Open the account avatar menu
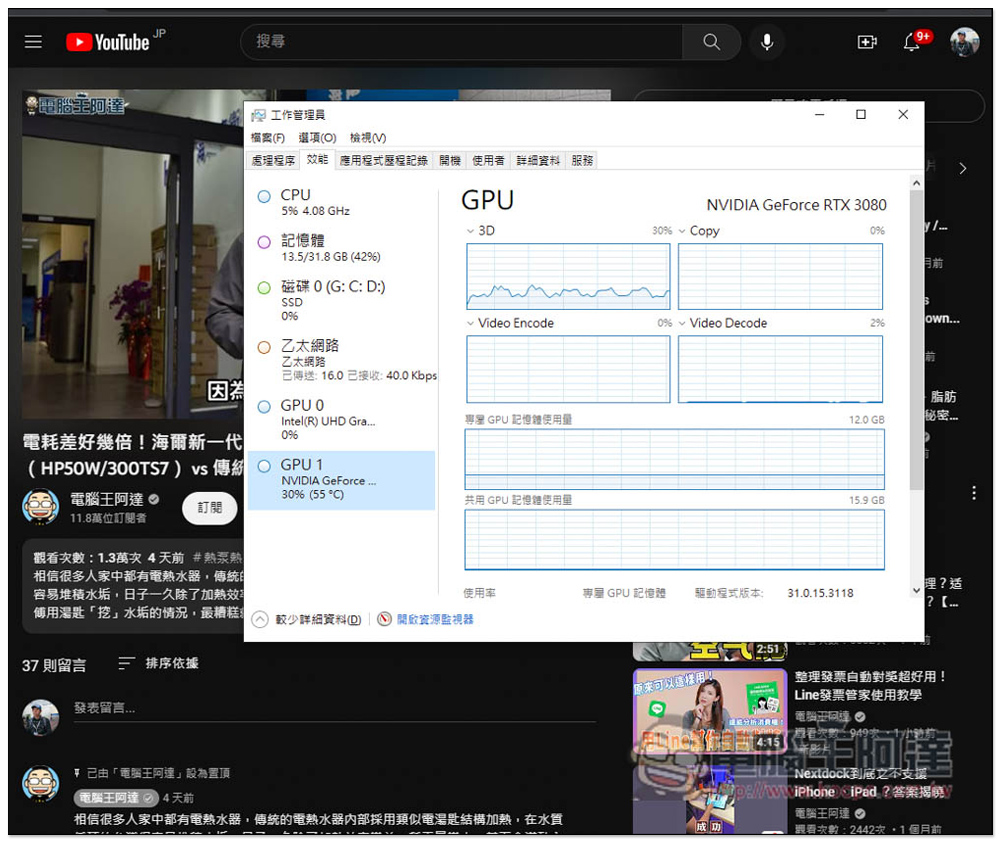The width and height of the screenshot is (1000, 844). (964, 42)
